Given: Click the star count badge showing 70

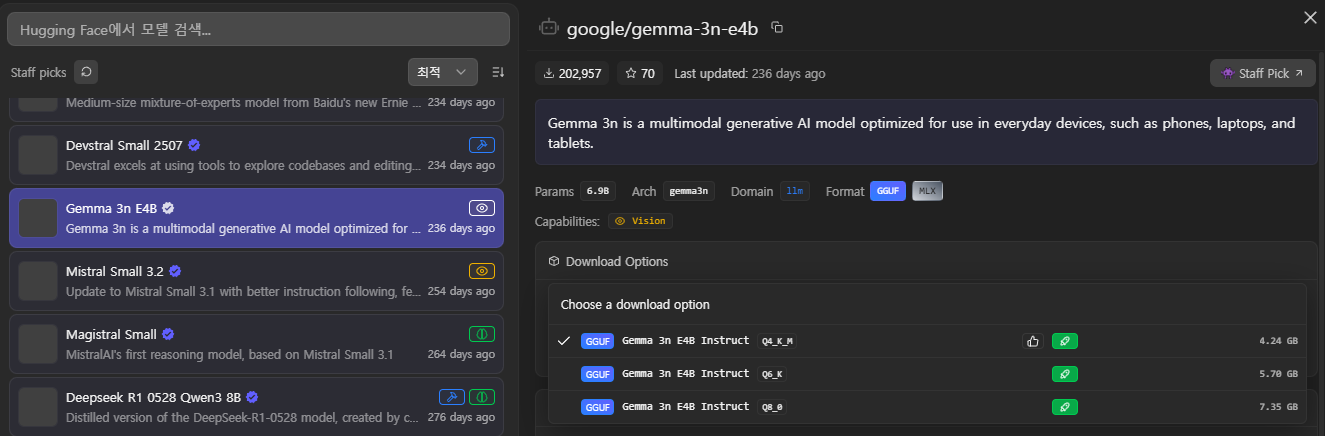Looking at the screenshot, I should click(640, 73).
